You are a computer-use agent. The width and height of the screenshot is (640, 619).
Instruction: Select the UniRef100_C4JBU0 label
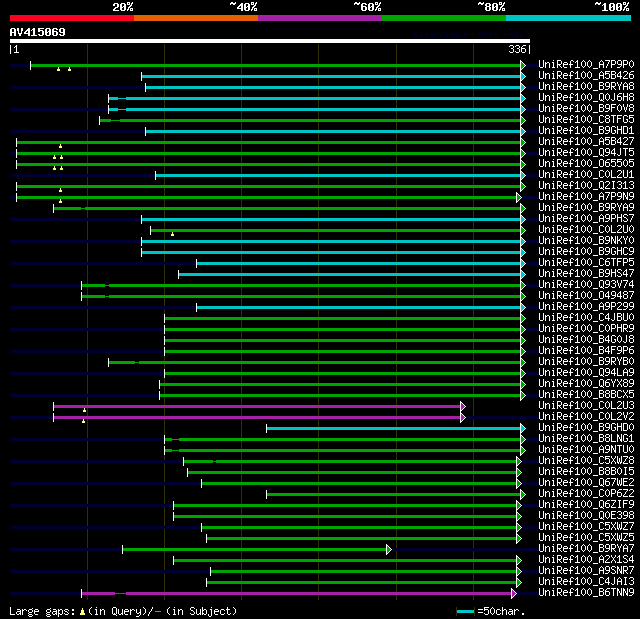click(586, 318)
